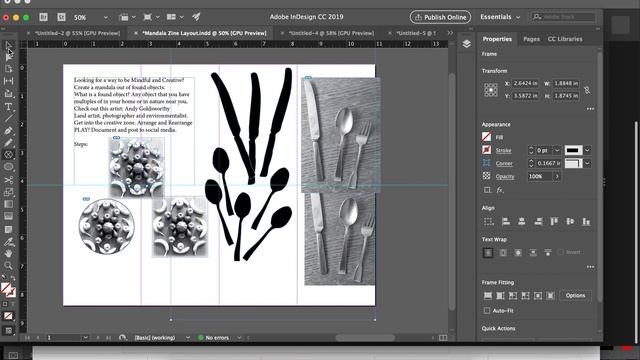
Task: Click the Publish Online button
Action: (440, 17)
